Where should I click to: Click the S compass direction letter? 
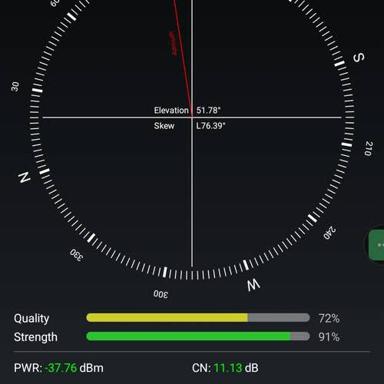[359, 57]
